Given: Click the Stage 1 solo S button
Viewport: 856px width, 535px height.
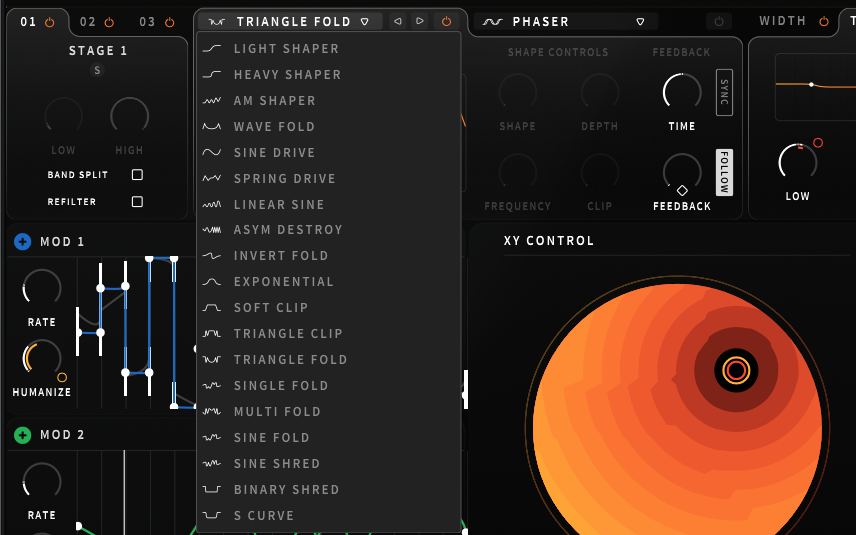Looking at the screenshot, I should click(97, 70).
